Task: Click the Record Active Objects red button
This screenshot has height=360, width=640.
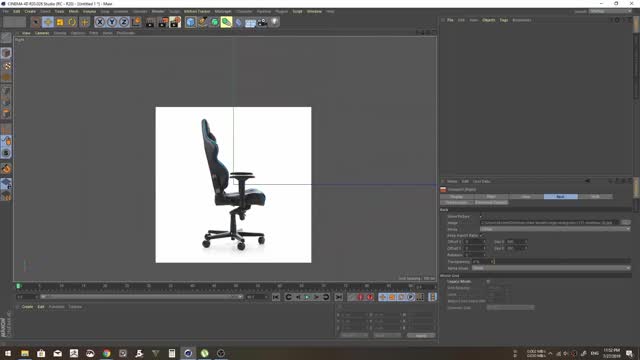Action: pyautogui.click(x=361, y=297)
